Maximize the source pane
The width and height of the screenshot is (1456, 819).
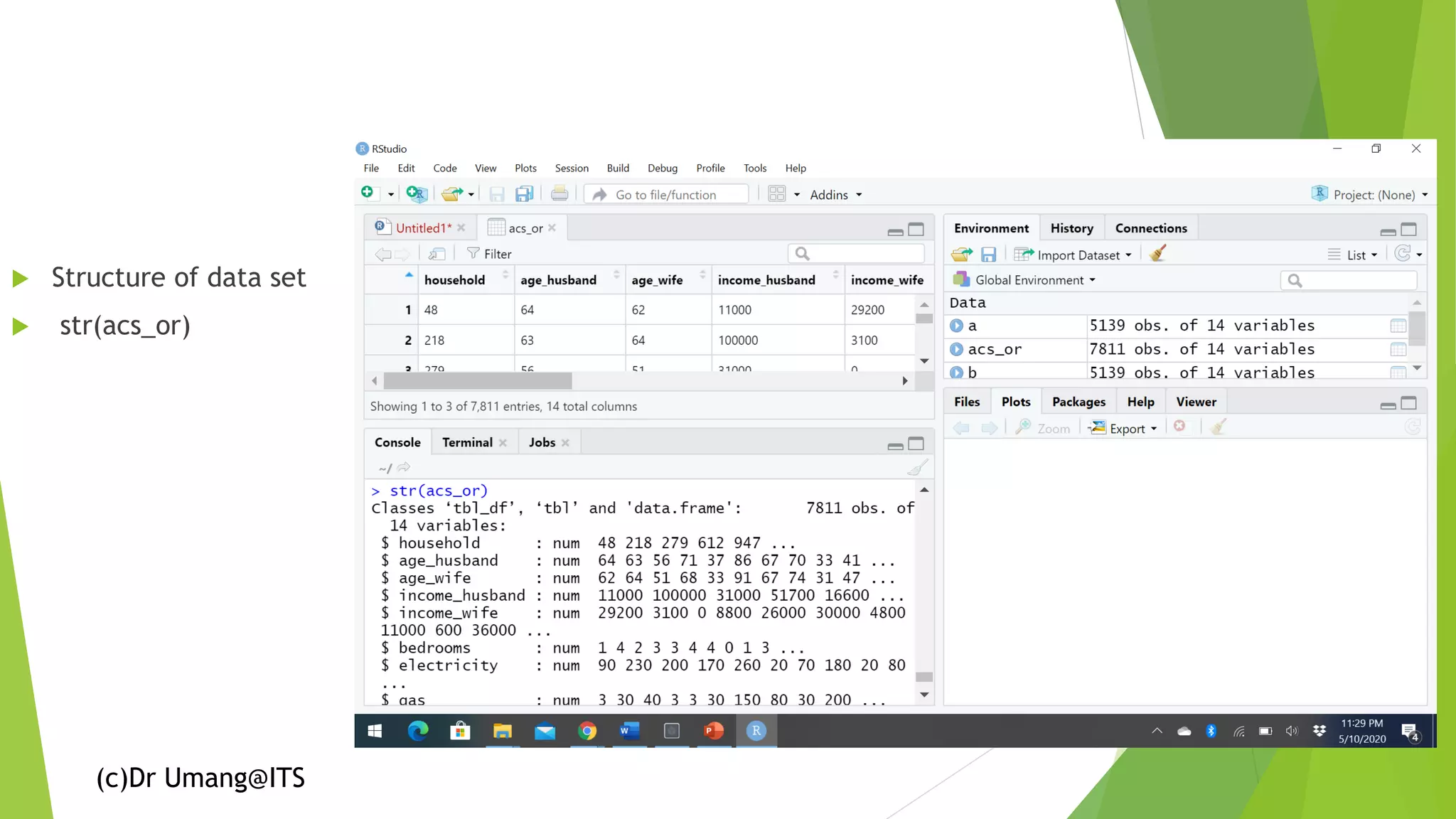(916, 229)
